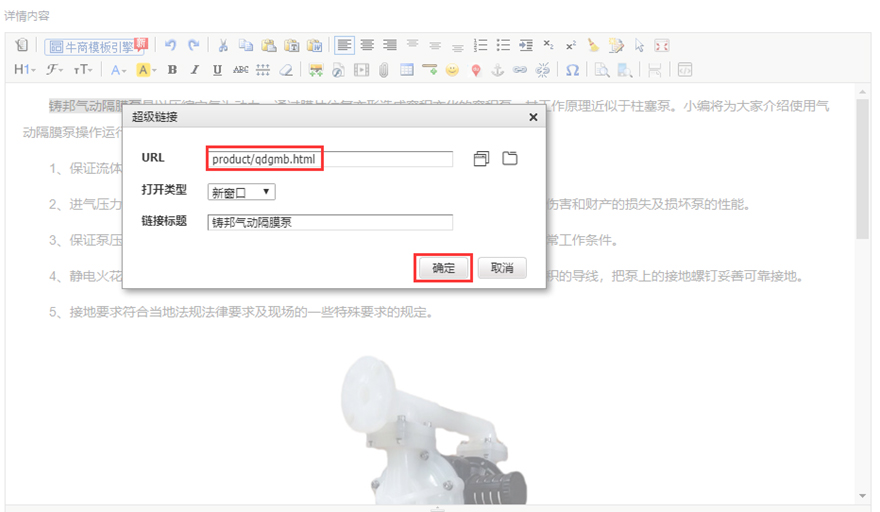Toggle bold formatting
The height and width of the screenshot is (512, 880).
[x=172, y=70]
